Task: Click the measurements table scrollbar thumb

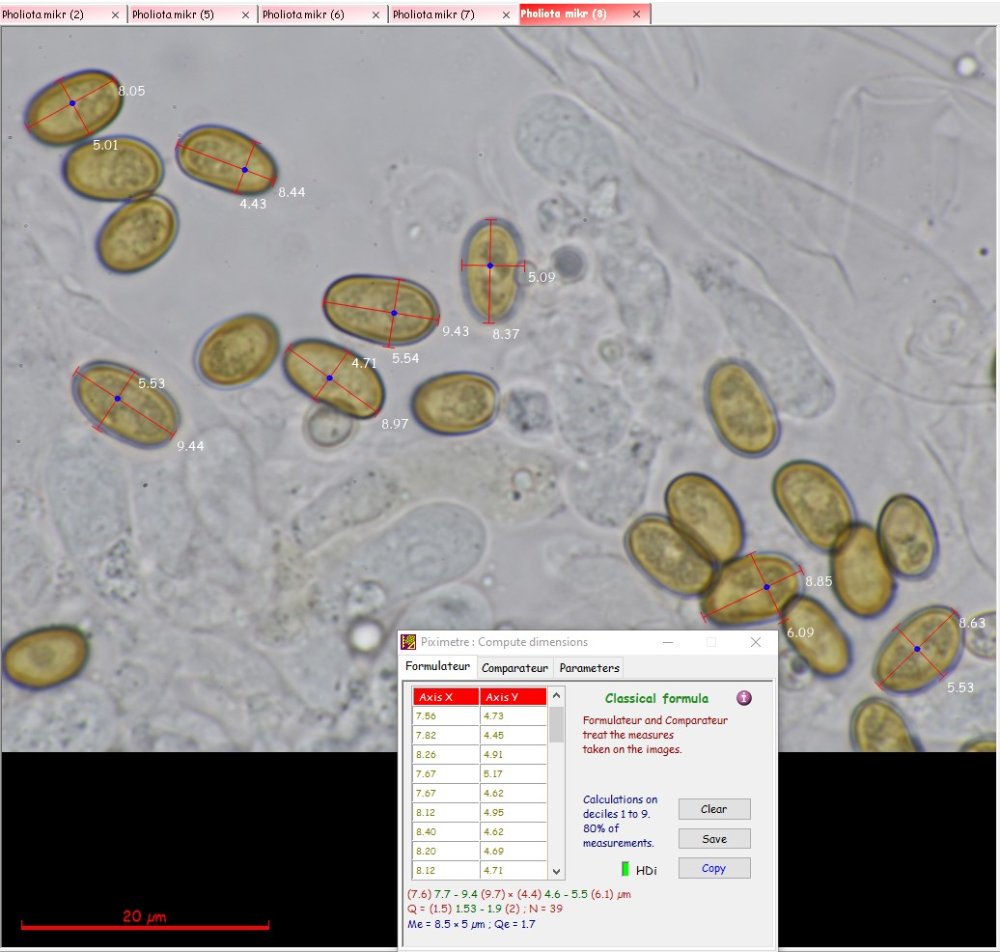Action: point(556,725)
